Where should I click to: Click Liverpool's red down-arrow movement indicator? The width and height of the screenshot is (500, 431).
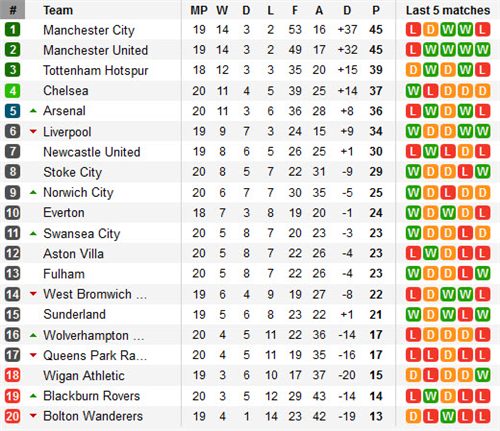click(x=33, y=132)
